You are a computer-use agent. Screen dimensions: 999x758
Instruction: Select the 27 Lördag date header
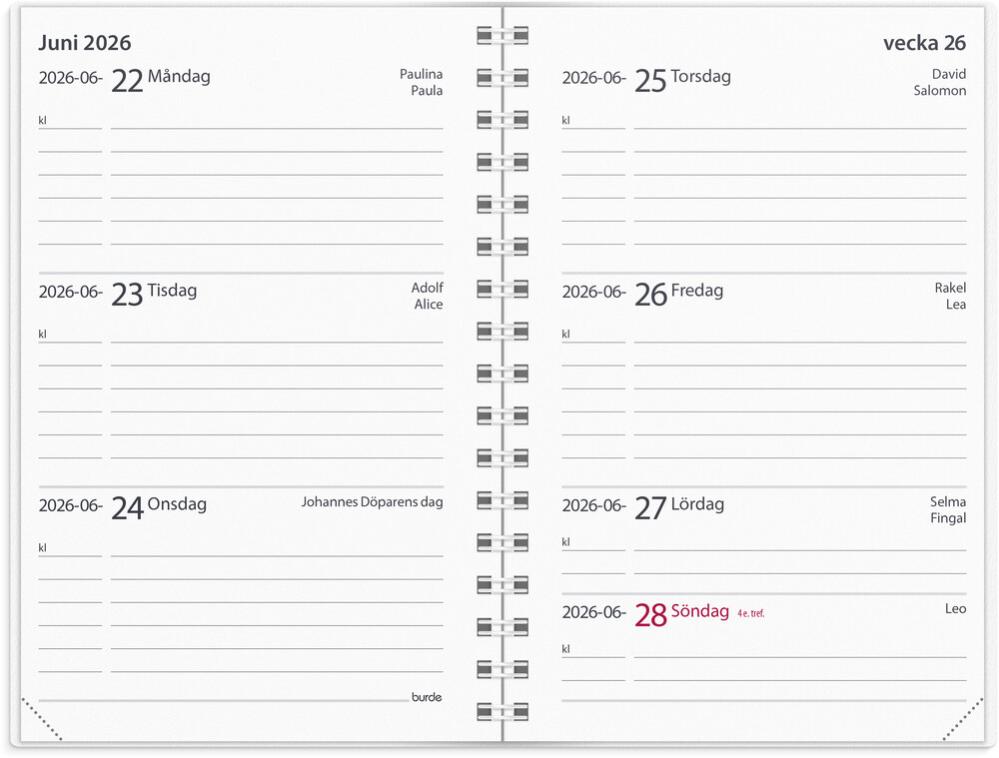[679, 506]
